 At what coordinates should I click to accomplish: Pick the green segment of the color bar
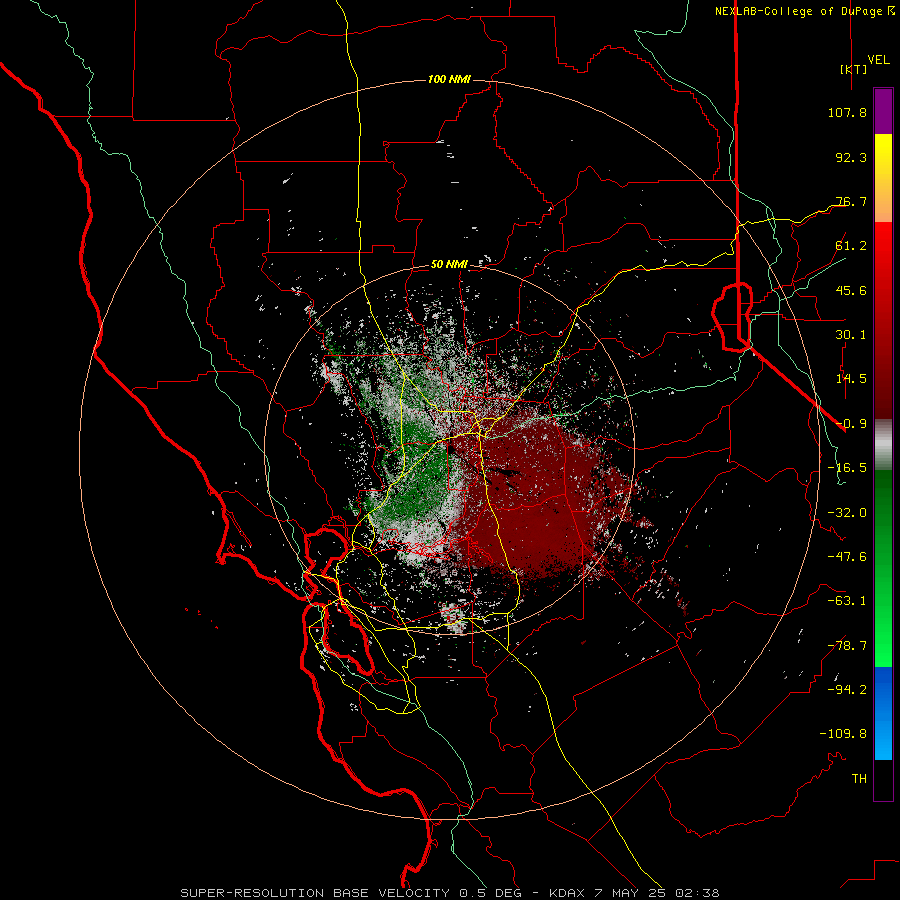tap(883, 568)
